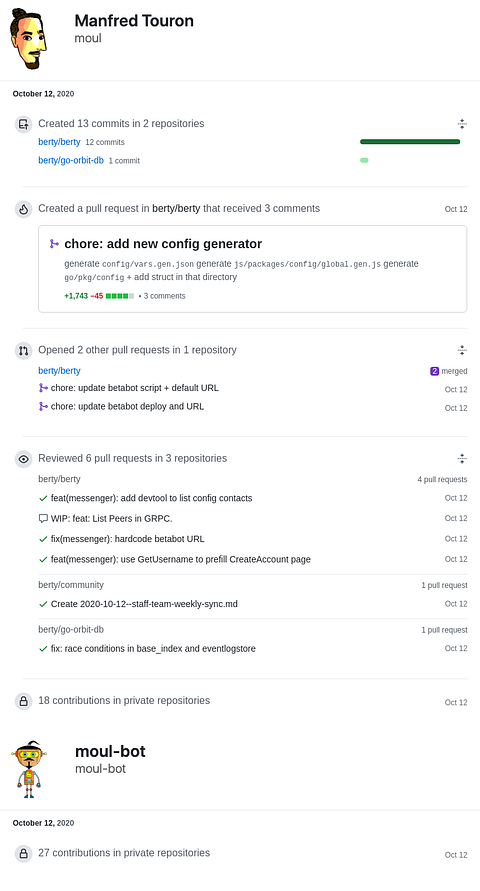This screenshot has width=480, height=891.
Task: Click comment icon beside WIP List Peers
Action: 43,518
